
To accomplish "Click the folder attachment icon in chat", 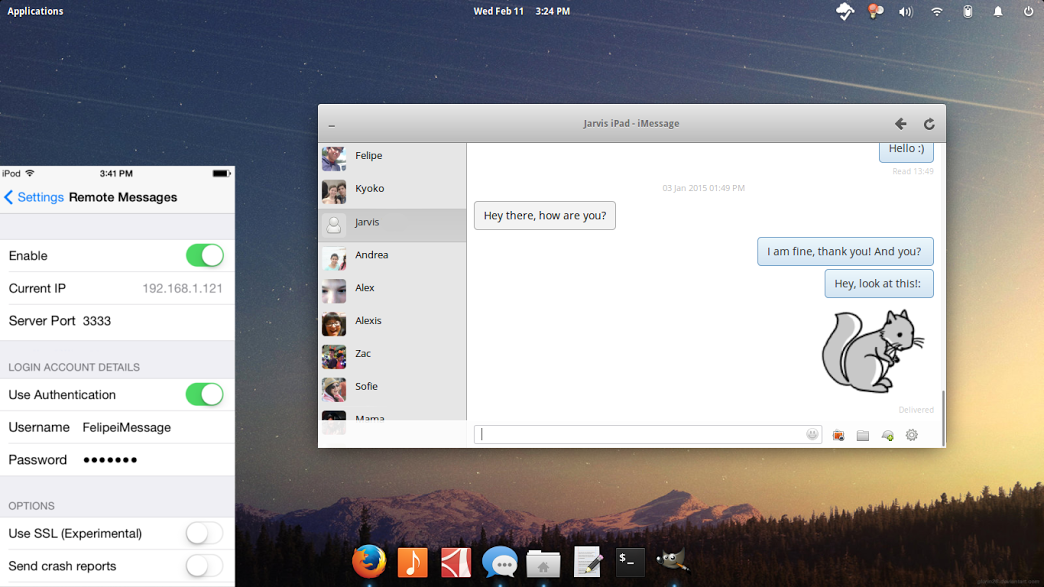I will (x=862, y=436).
